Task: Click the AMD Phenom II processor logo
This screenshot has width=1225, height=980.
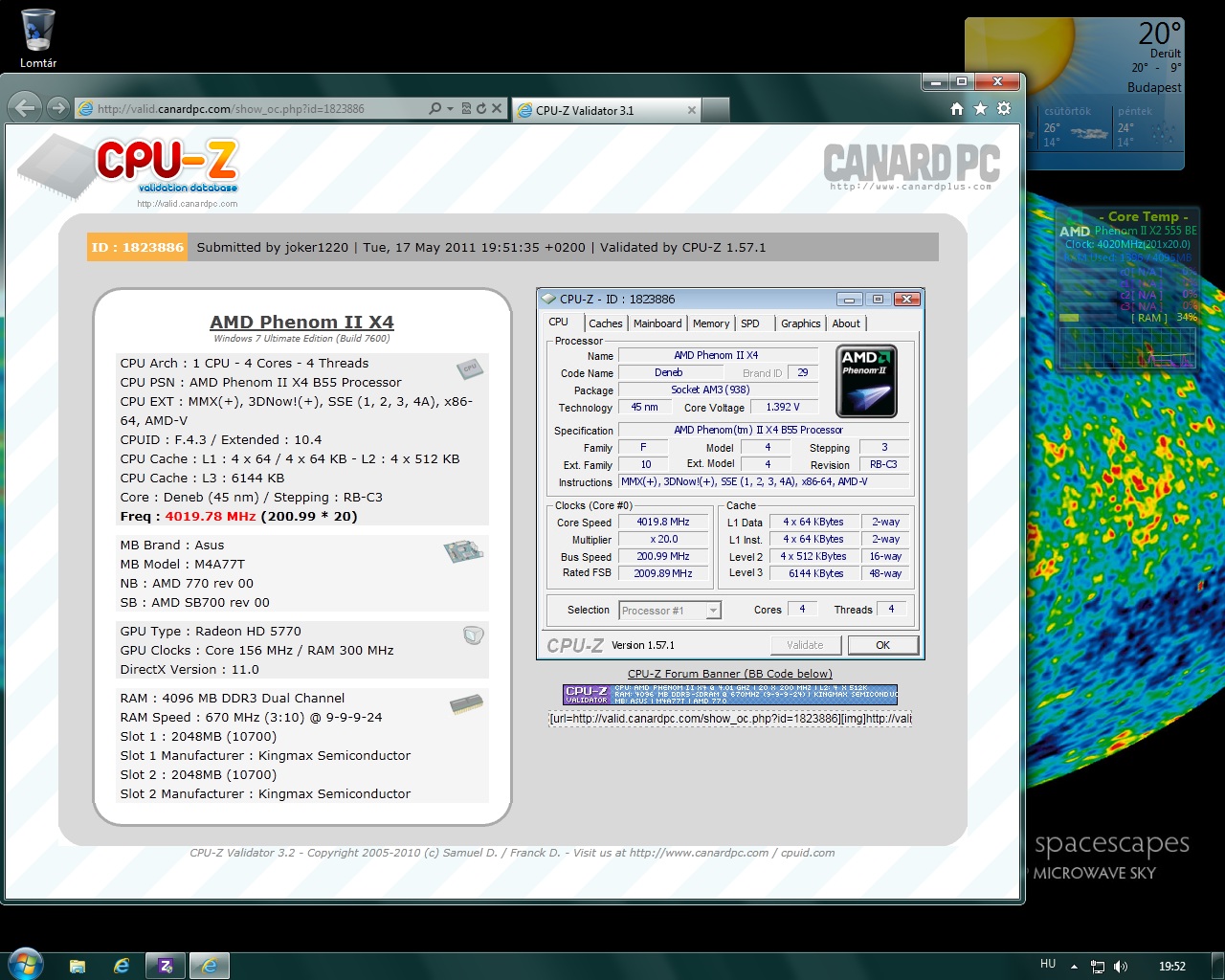Action: [866, 381]
